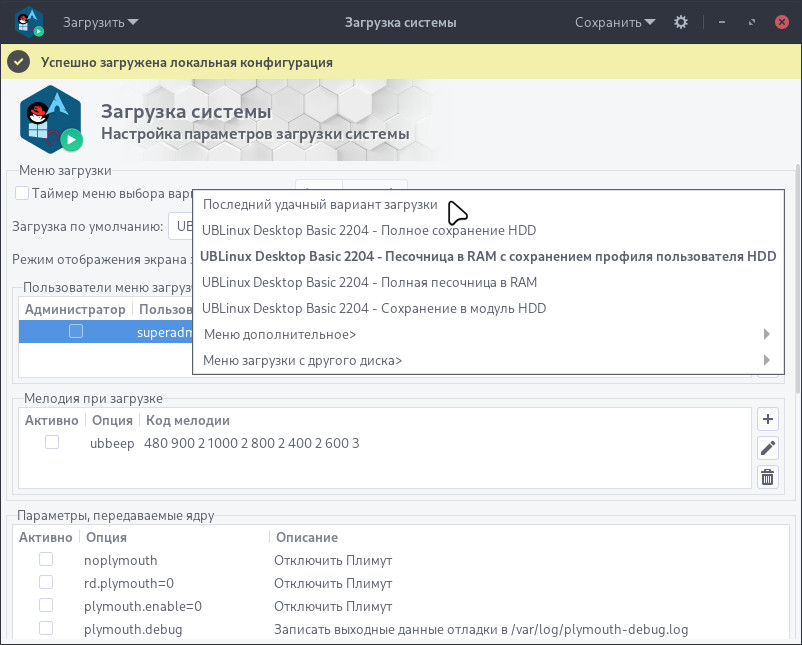Screen dimensions: 802x645
Task: Click the app logo in title bar
Action: coord(30,22)
